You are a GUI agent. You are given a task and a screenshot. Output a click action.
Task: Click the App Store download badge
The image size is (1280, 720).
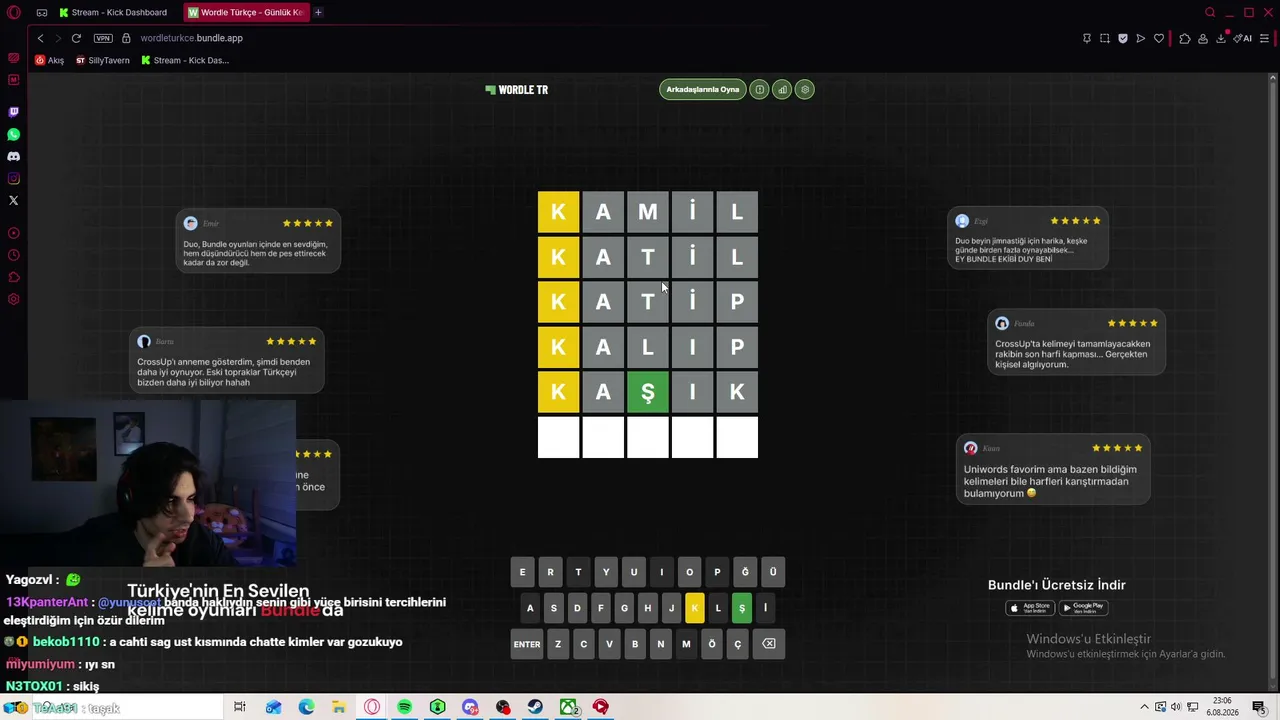coord(1029,607)
